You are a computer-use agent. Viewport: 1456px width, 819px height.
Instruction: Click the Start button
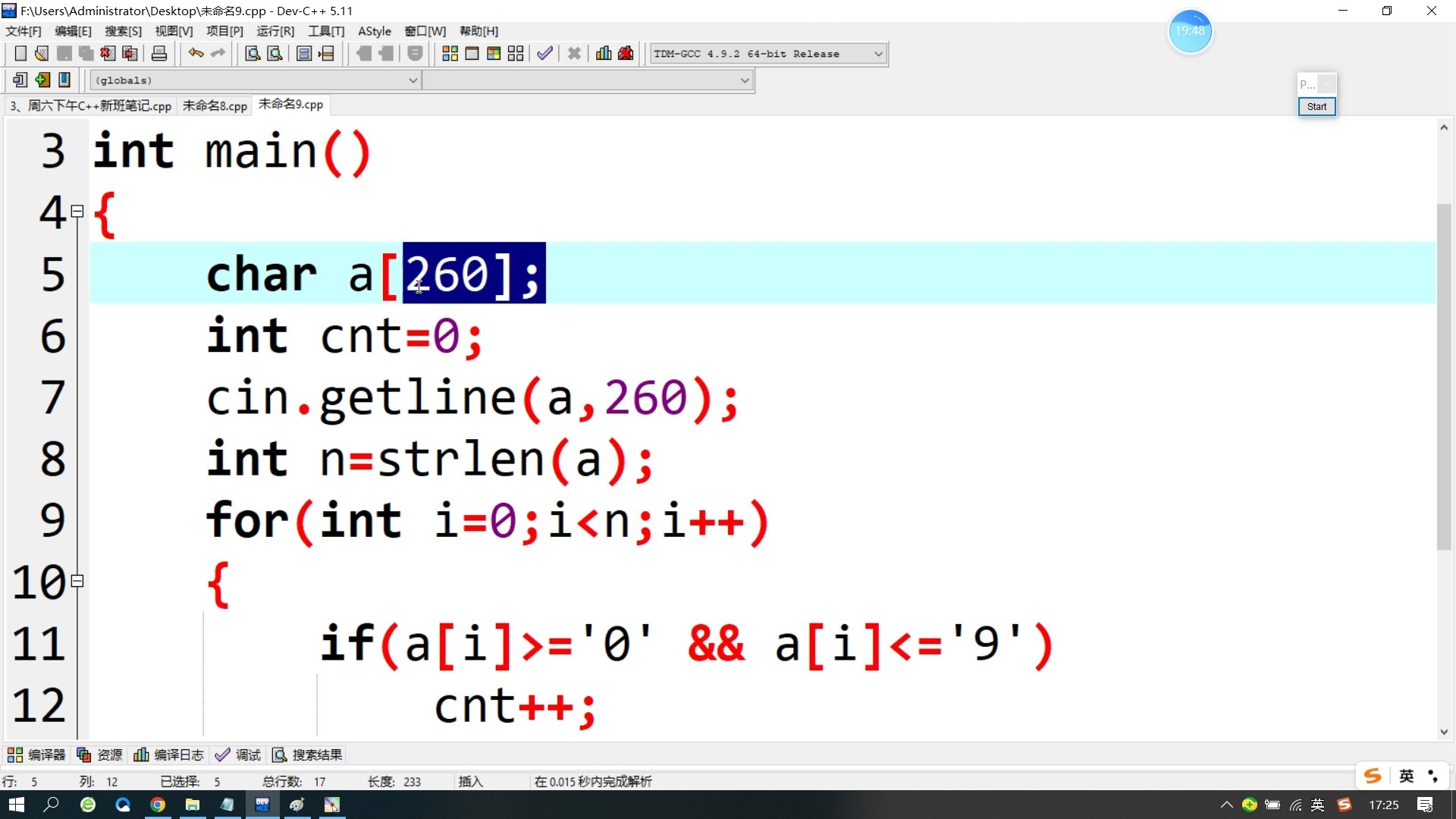pos(1316,107)
